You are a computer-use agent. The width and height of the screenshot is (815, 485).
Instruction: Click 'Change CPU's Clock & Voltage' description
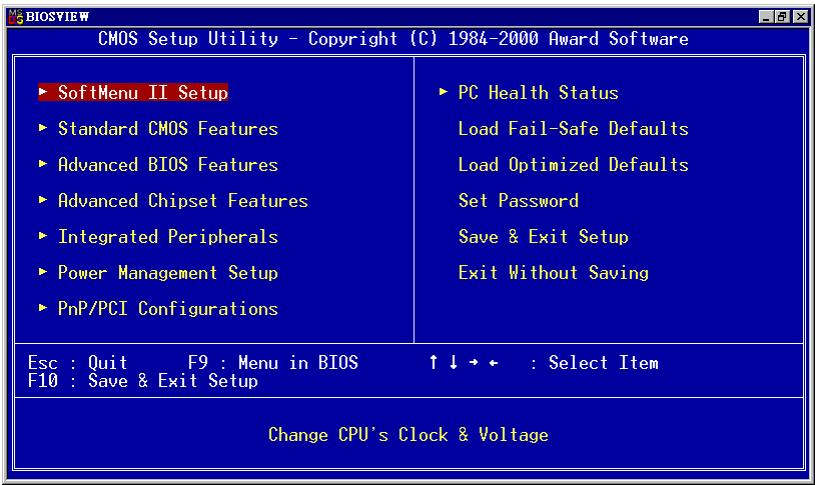point(408,435)
